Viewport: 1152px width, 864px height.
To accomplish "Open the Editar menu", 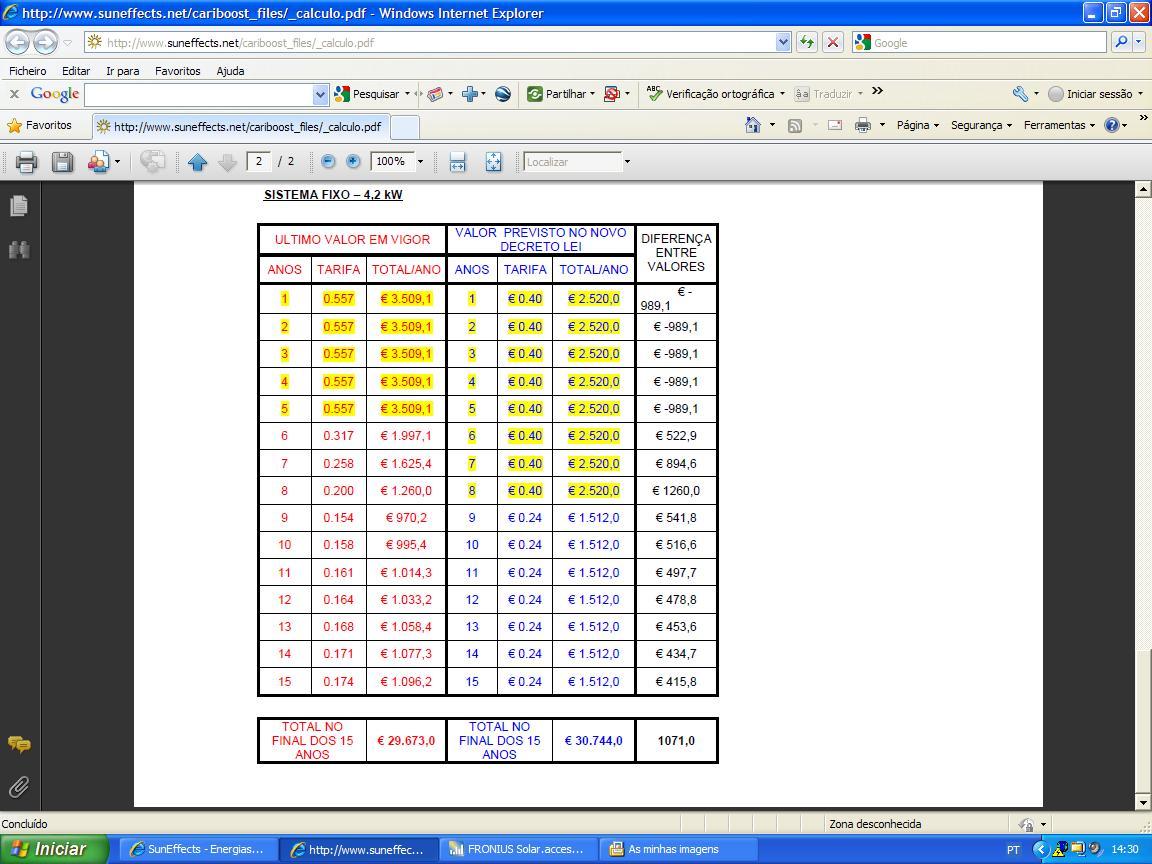I will (x=76, y=71).
